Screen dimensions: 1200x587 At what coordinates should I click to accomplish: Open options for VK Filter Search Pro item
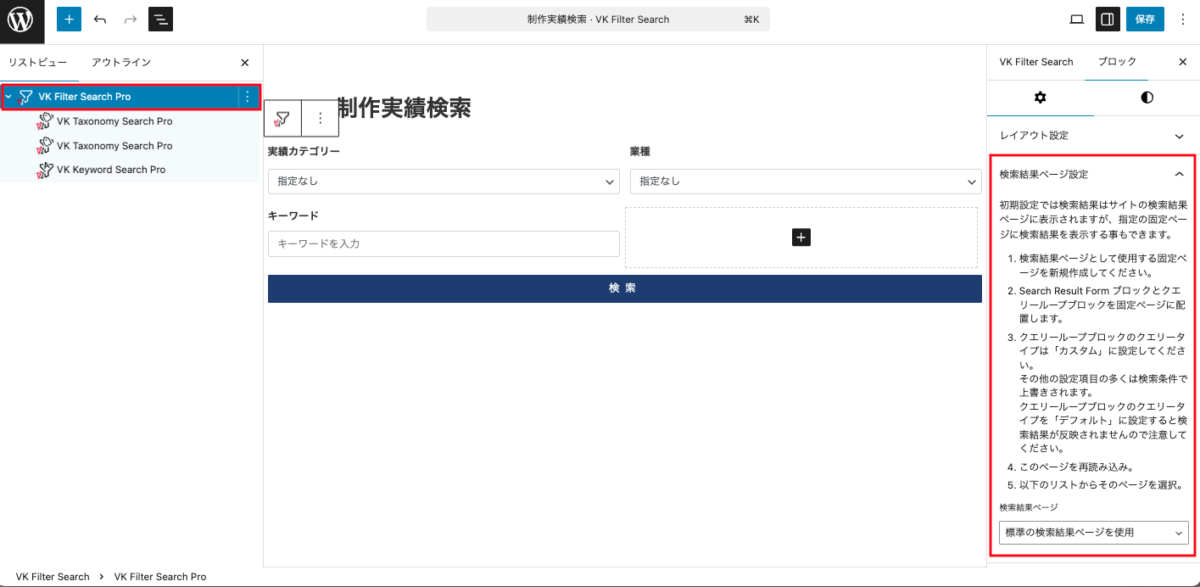(248, 97)
